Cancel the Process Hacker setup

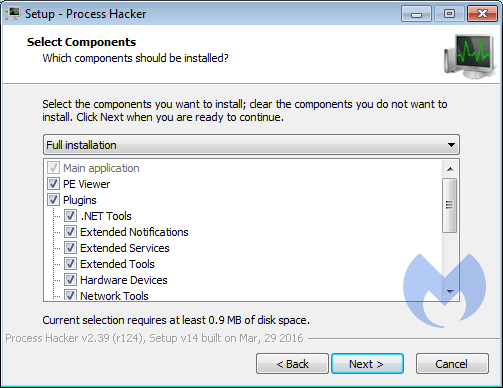tap(452, 364)
